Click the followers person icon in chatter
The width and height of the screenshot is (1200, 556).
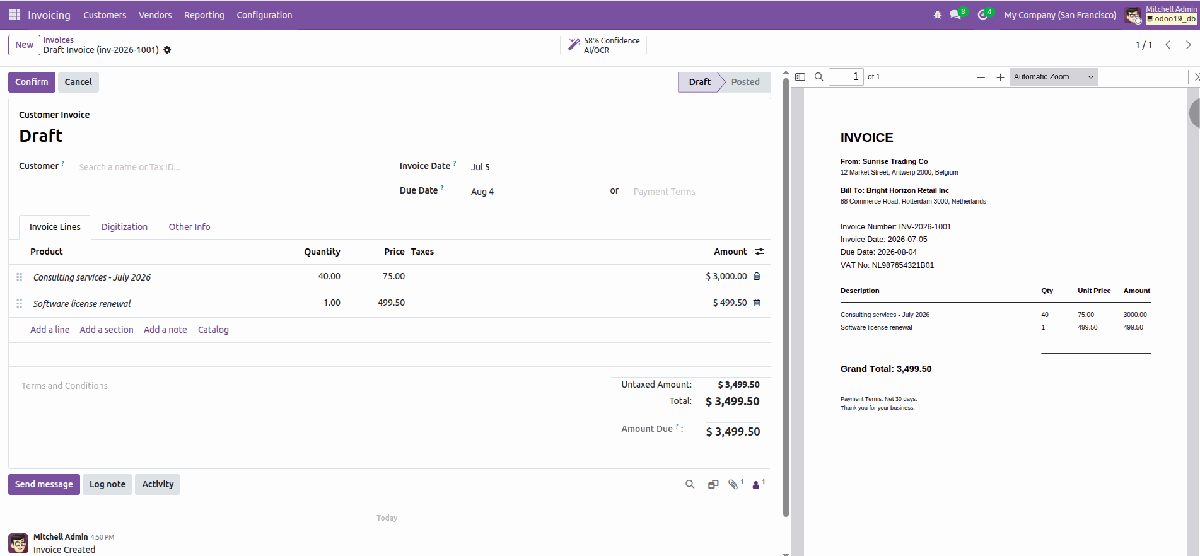[758, 484]
